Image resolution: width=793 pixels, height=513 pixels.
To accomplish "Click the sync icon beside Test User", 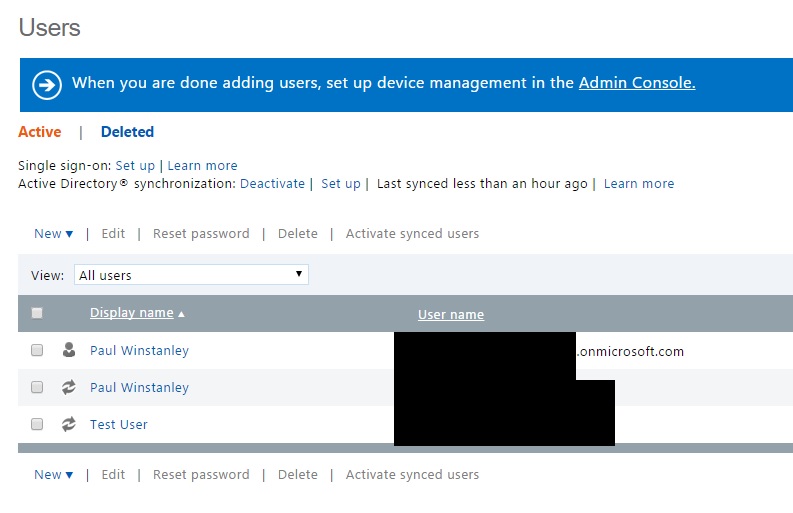I will [x=68, y=424].
